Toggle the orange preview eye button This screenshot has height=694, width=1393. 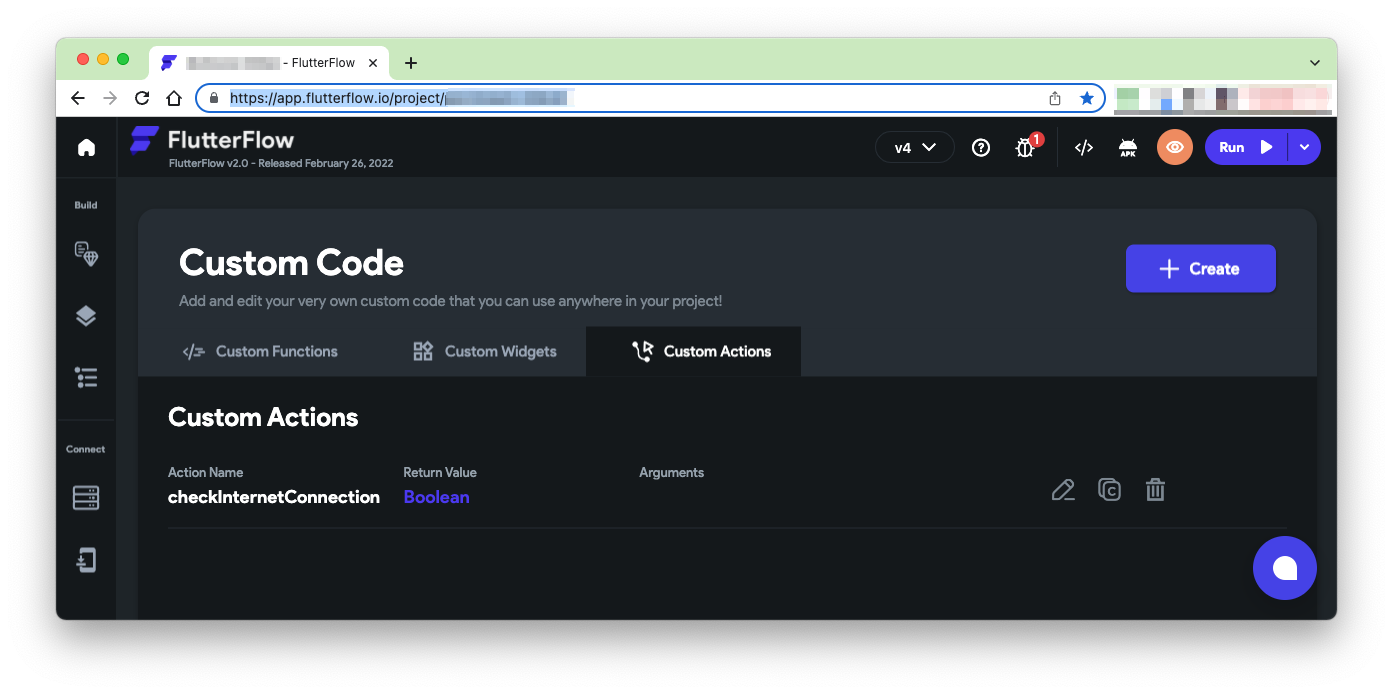[x=1175, y=148]
